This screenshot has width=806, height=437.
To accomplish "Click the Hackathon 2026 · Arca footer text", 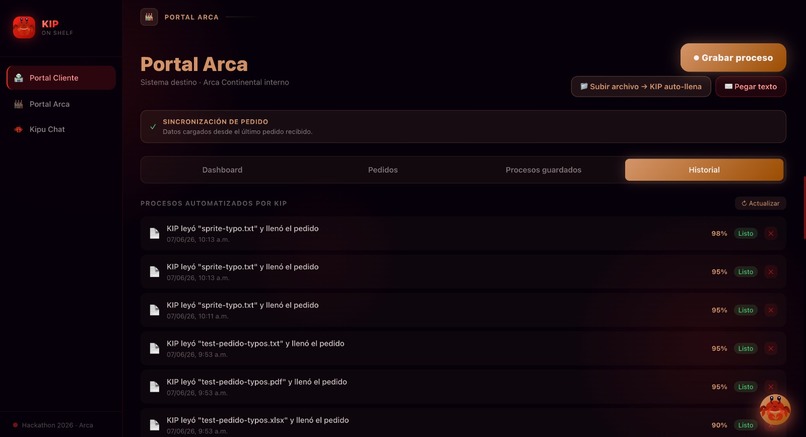I will point(57,425).
